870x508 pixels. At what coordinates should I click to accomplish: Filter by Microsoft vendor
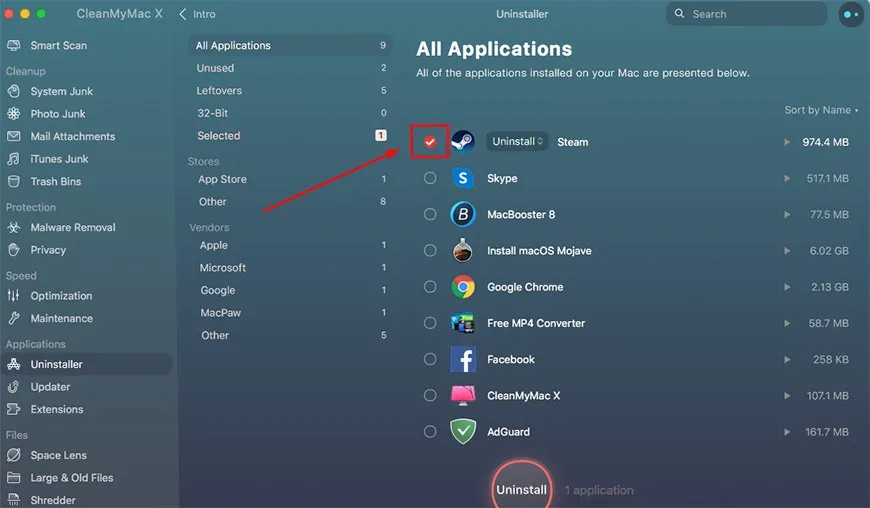click(290, 267)
